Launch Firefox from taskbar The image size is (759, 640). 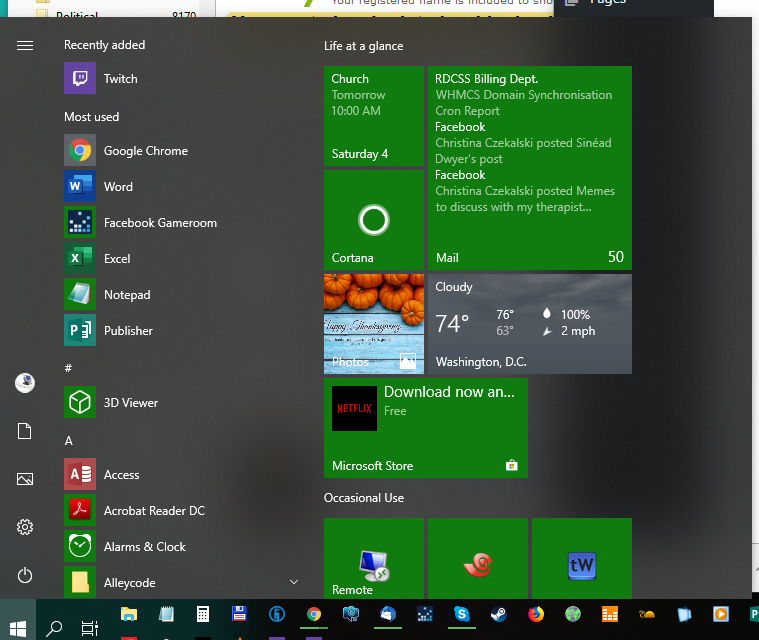(x=536, y=614)
